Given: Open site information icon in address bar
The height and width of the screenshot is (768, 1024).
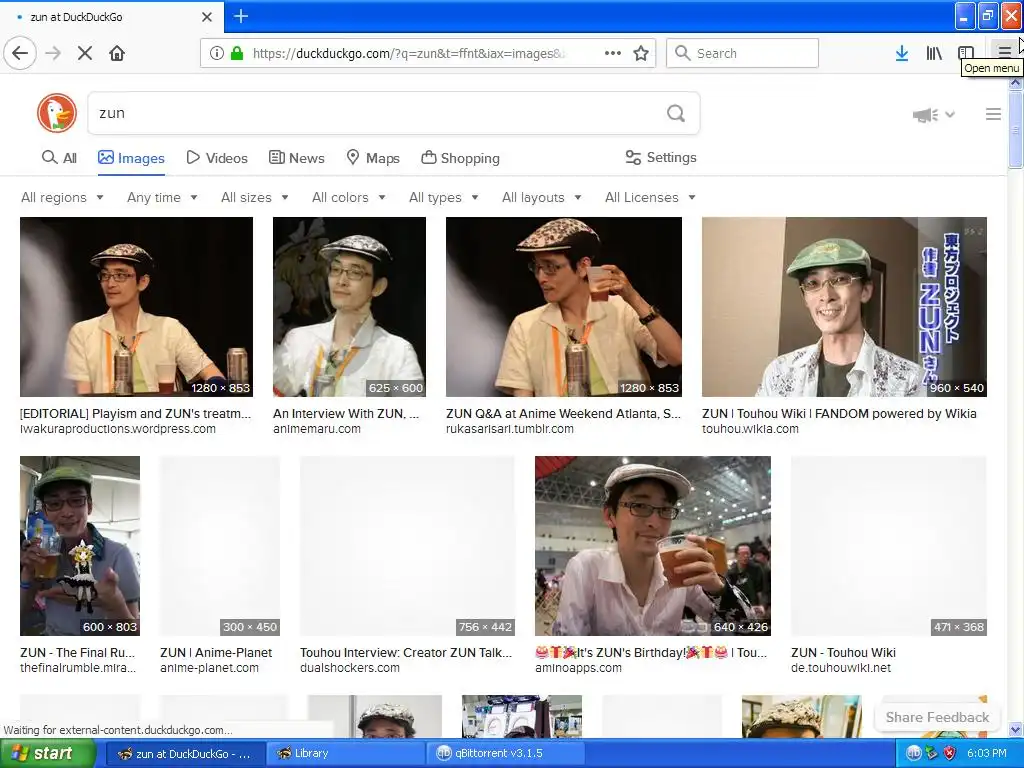Looking at the screenshot, I should pos(216,53).
